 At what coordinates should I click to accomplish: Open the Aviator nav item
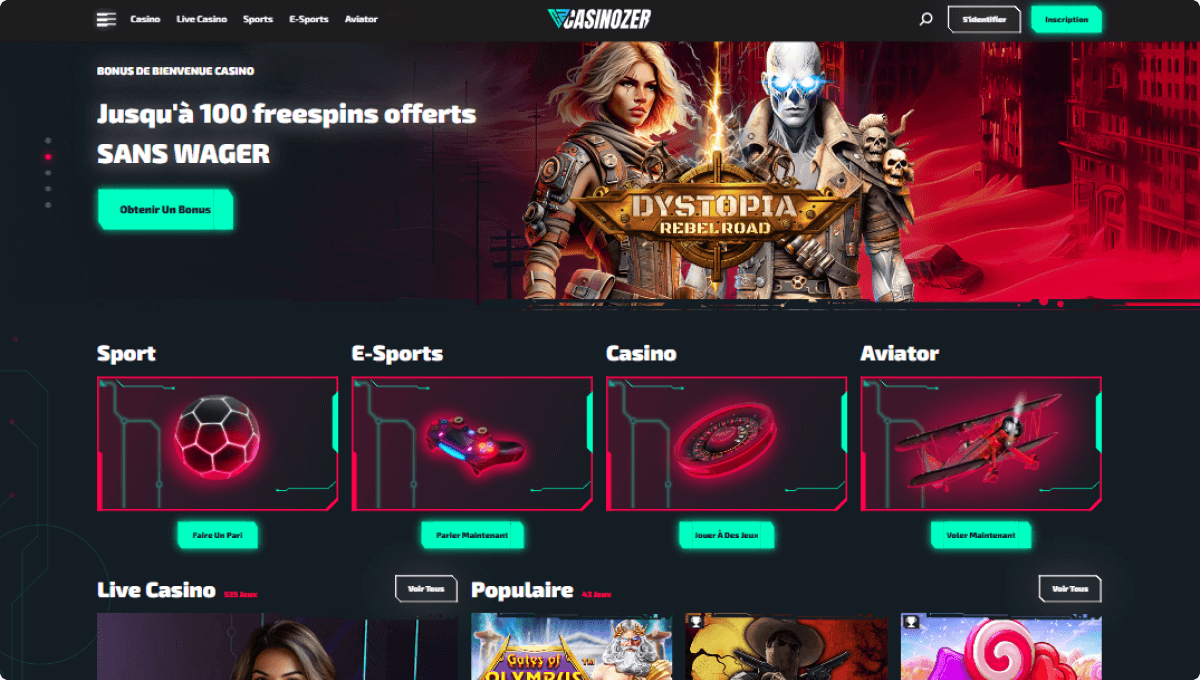(x=361, y=19)
